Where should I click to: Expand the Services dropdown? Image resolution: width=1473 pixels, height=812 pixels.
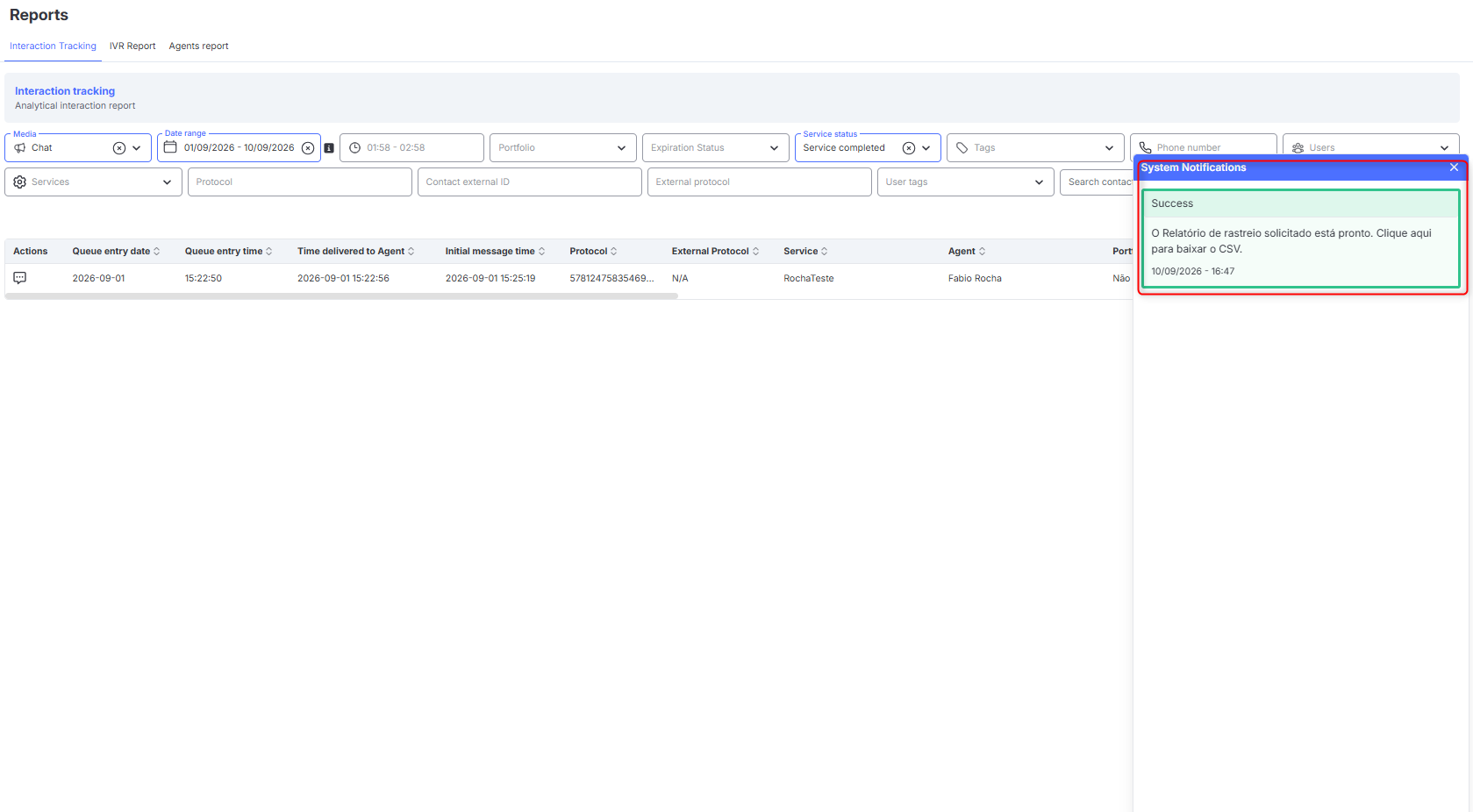point(93,182)
